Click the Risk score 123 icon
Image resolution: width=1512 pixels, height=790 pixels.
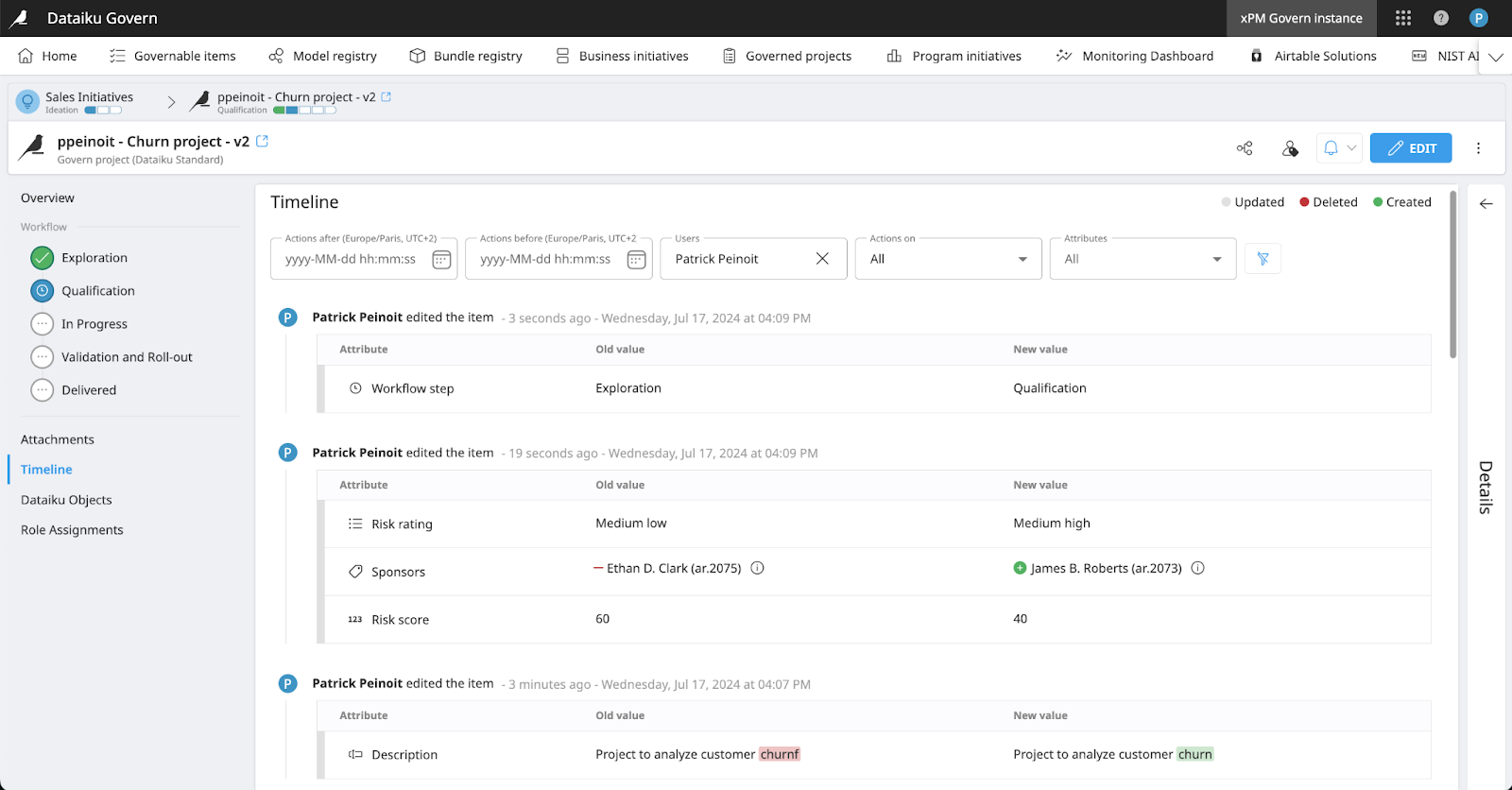(355, 620)
